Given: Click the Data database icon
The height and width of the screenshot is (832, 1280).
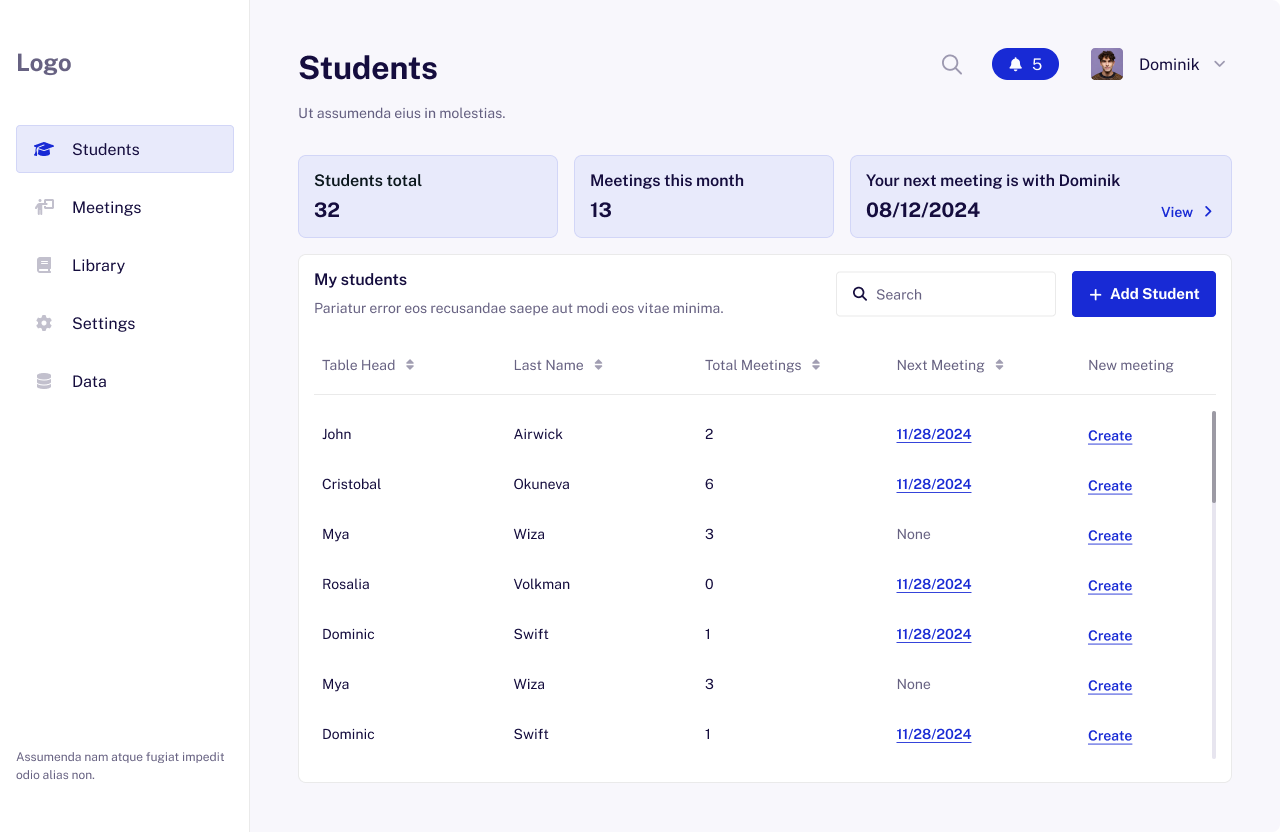Looking at the screenshot, I should pos(44,381).
